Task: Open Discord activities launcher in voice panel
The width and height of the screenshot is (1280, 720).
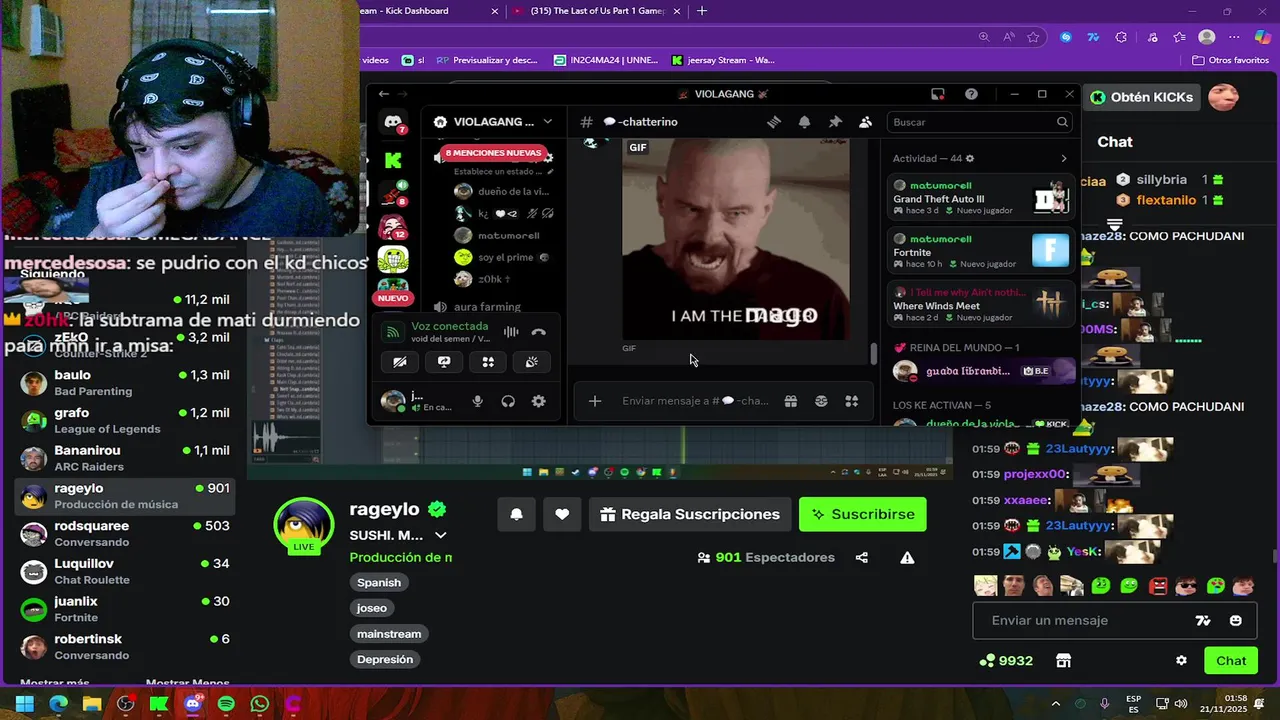Action: coord(488,362)
